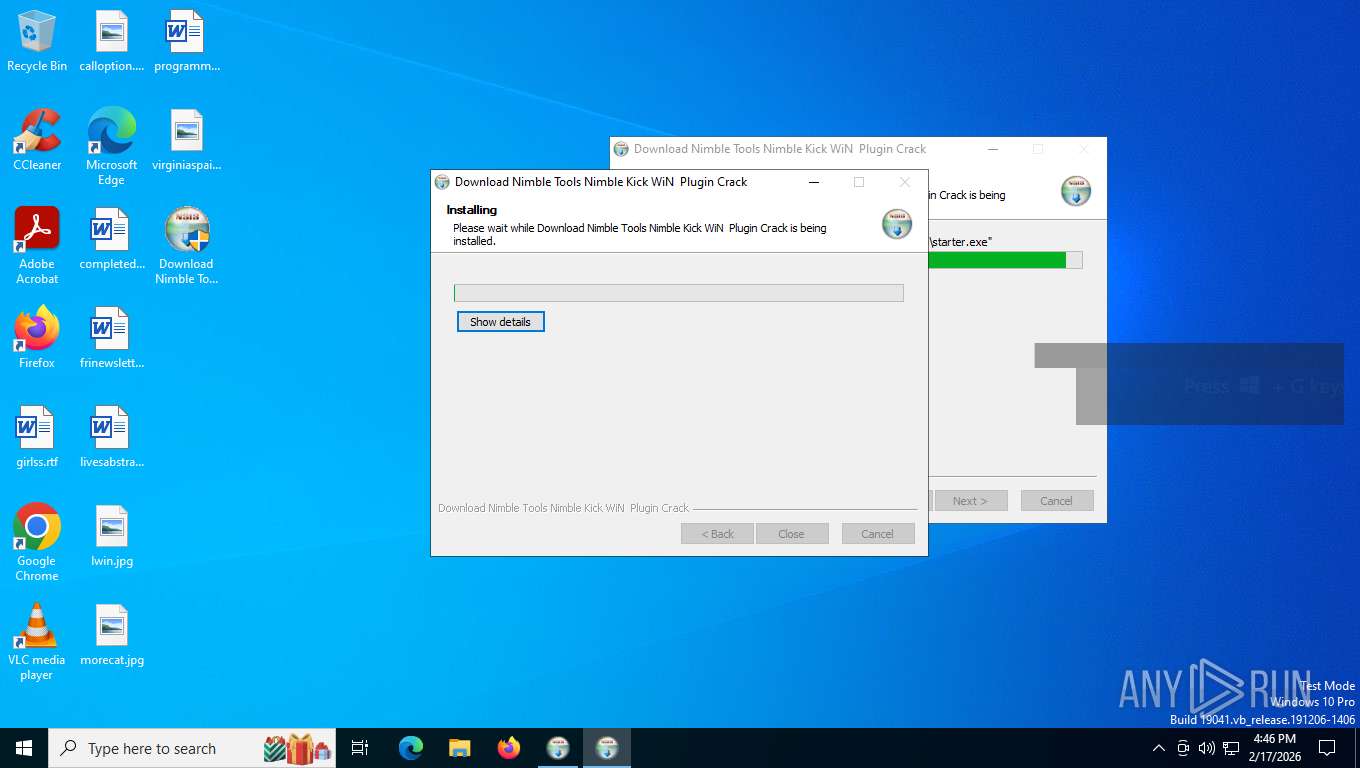Viewport: 1360px width, 768px height.
Task: Open the notification center icon
Action: (1327, 748)
